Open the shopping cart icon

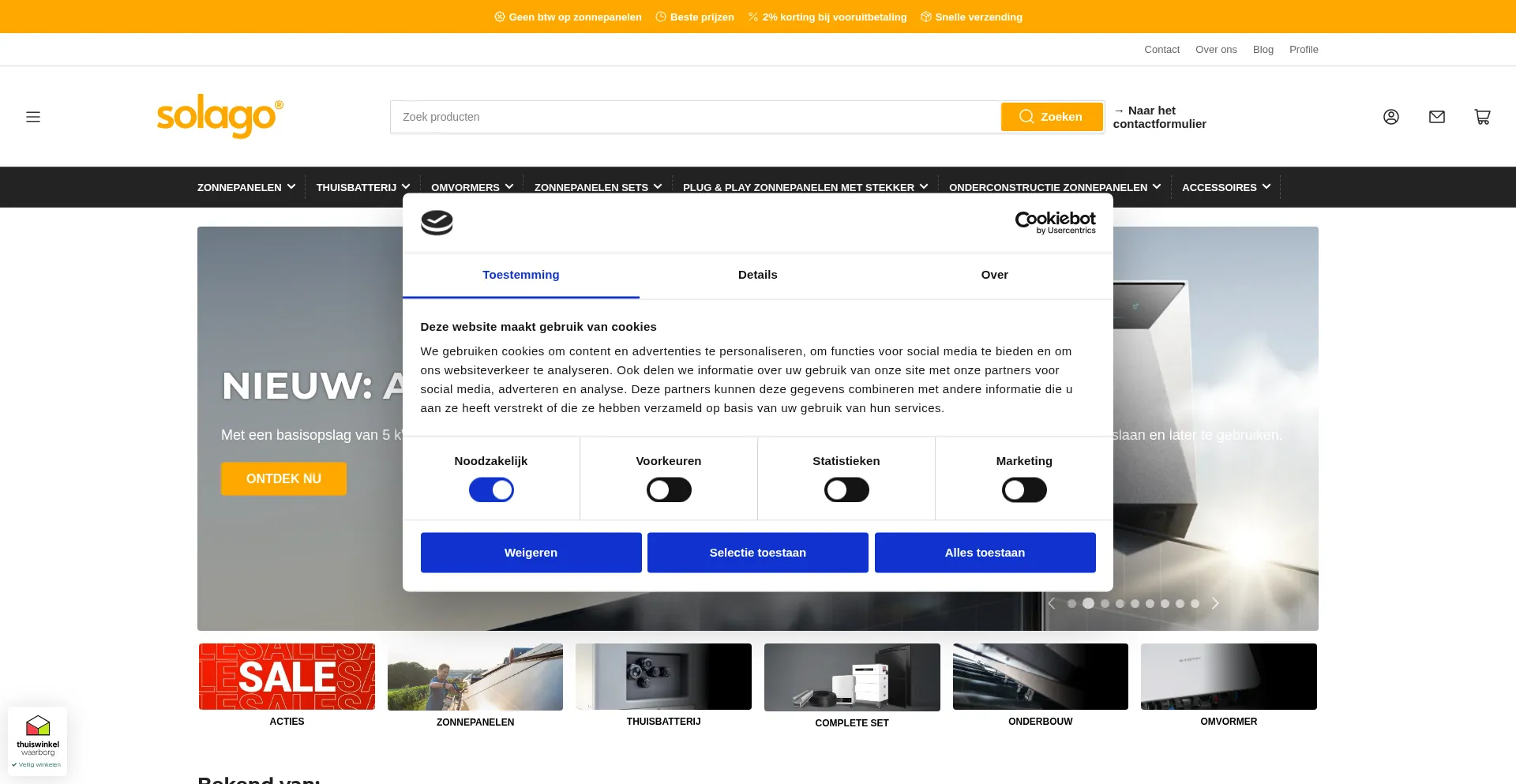pos(1483,117)
